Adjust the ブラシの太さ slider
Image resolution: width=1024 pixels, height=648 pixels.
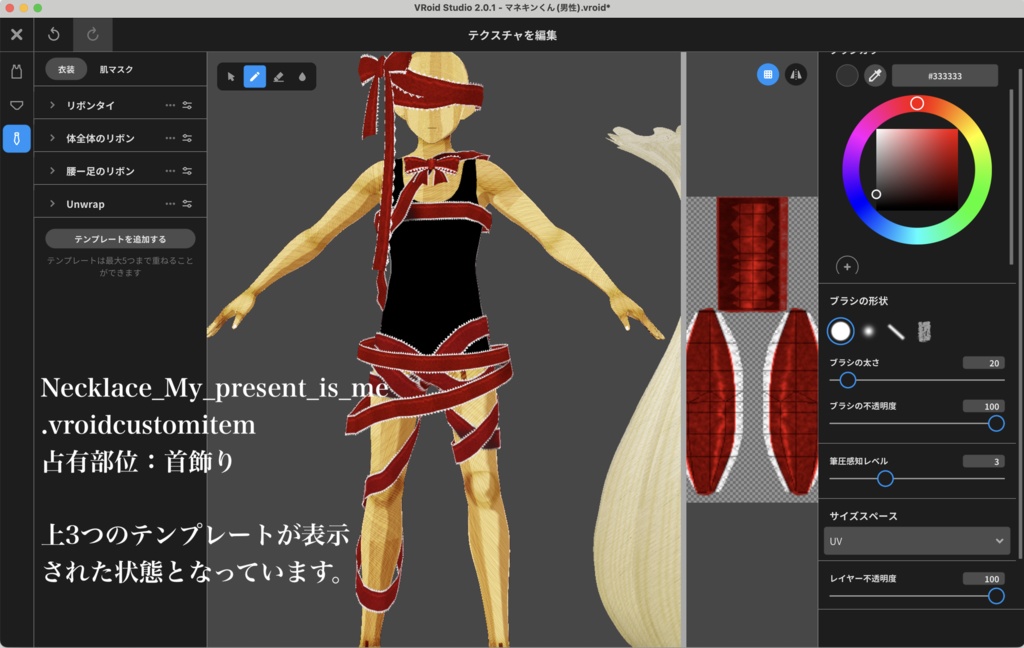(x=847, y=380)
